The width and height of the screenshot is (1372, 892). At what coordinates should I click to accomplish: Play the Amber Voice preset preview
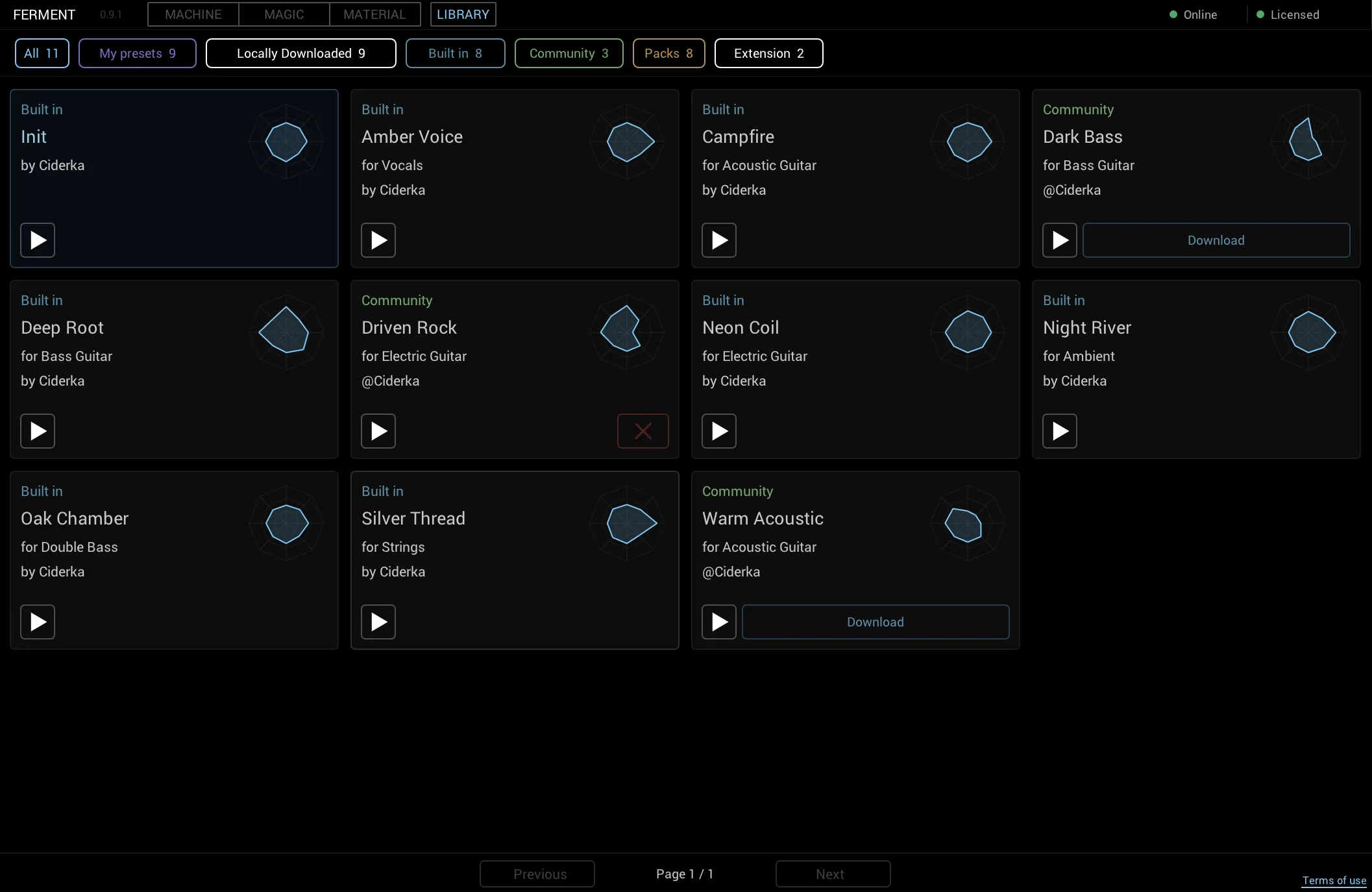click(x=378, y=240)
